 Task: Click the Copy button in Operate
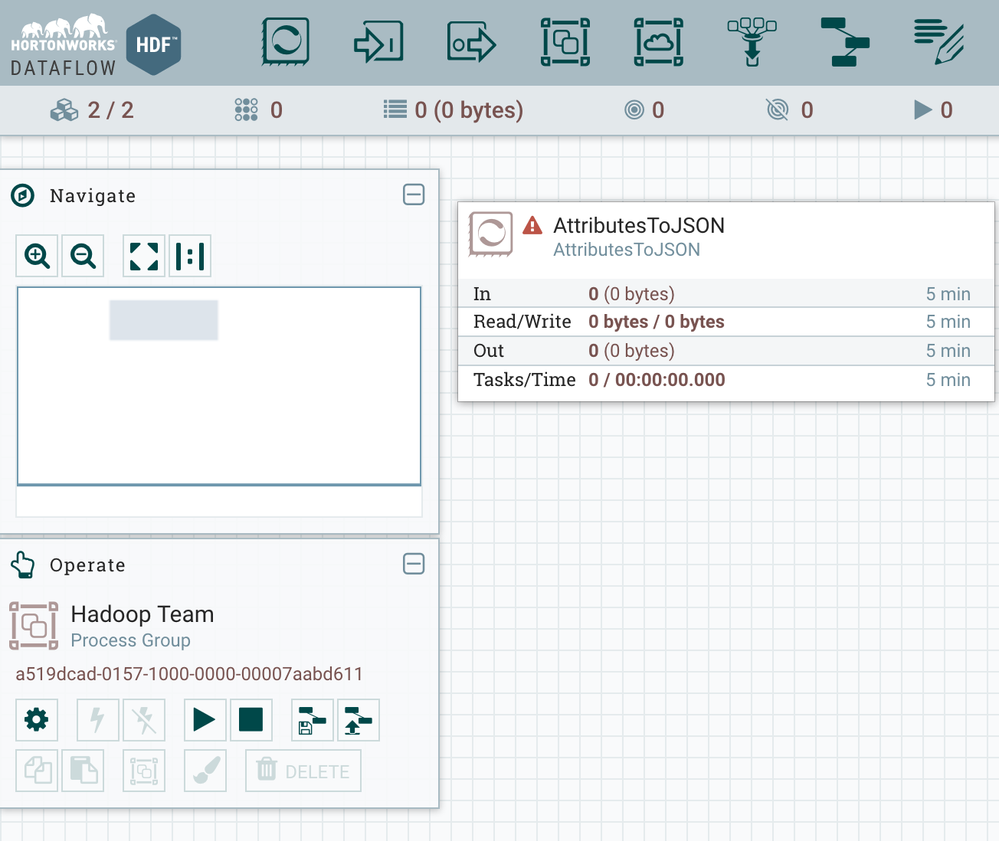37,770
